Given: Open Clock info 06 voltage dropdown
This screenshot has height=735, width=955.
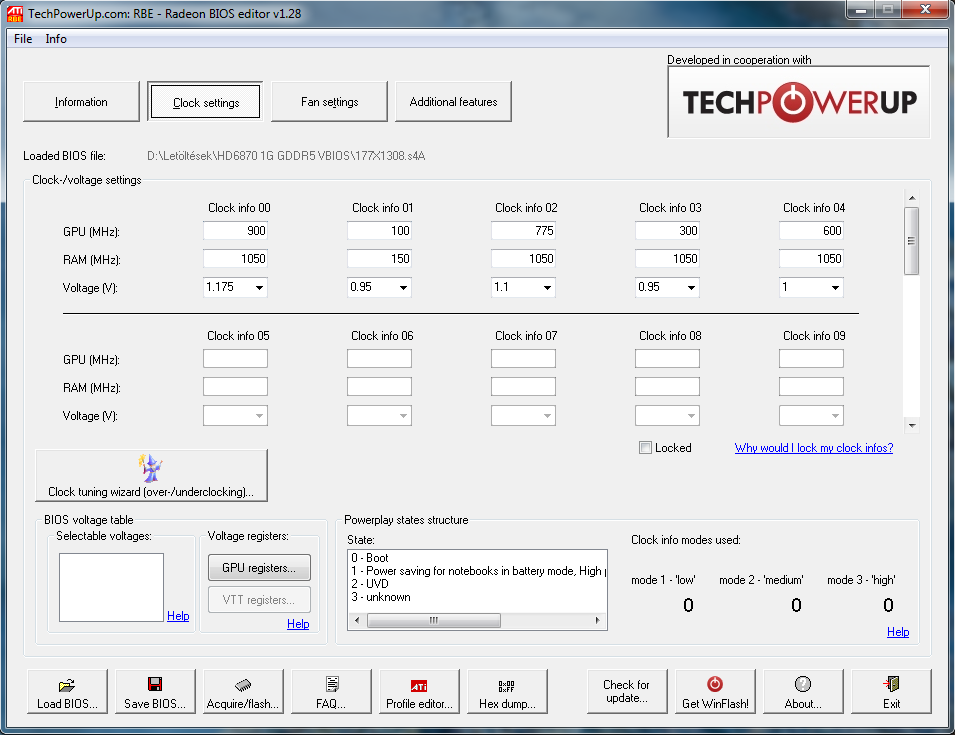Looking at the screenshot, I should click(403, 416).
